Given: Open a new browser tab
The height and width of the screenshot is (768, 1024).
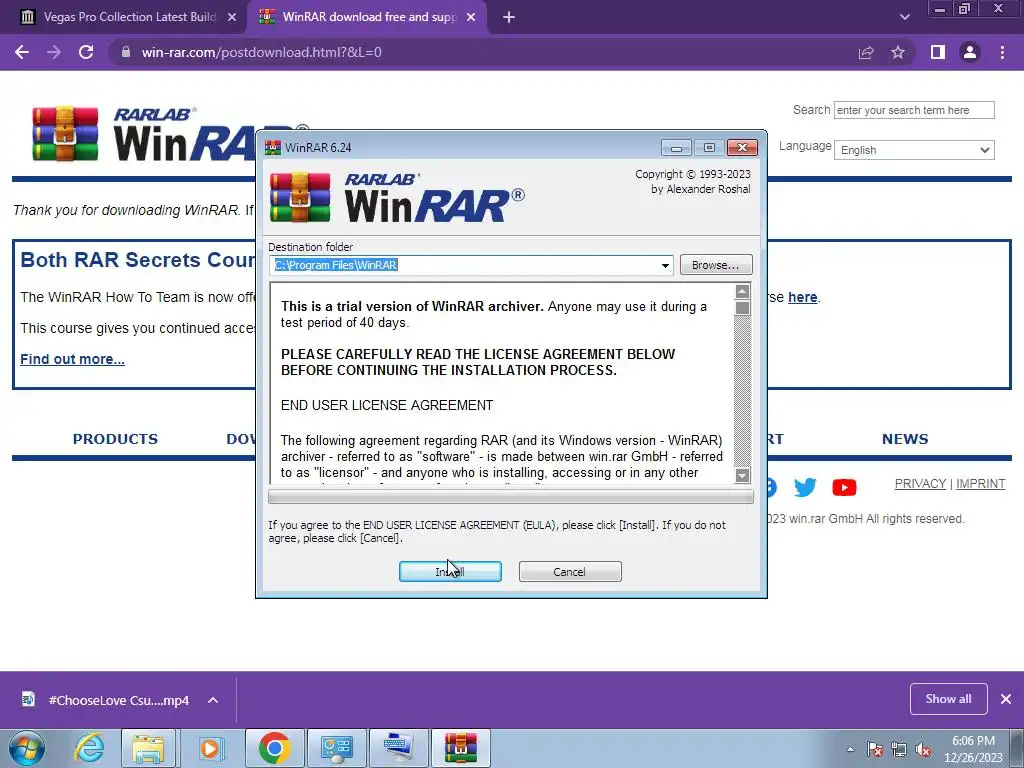Looking at the screenshot, I should [509, 17].
